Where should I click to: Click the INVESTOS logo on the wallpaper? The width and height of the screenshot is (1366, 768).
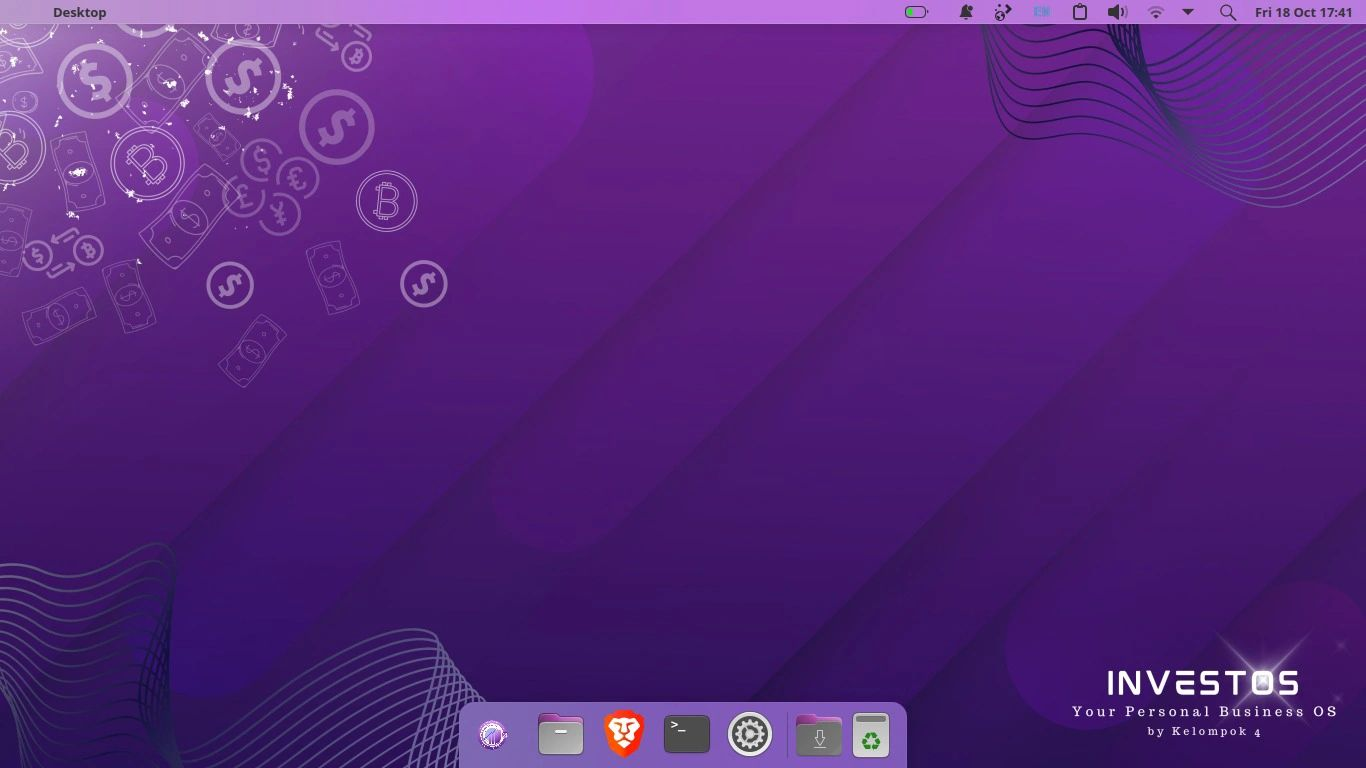coord(1203,683)
